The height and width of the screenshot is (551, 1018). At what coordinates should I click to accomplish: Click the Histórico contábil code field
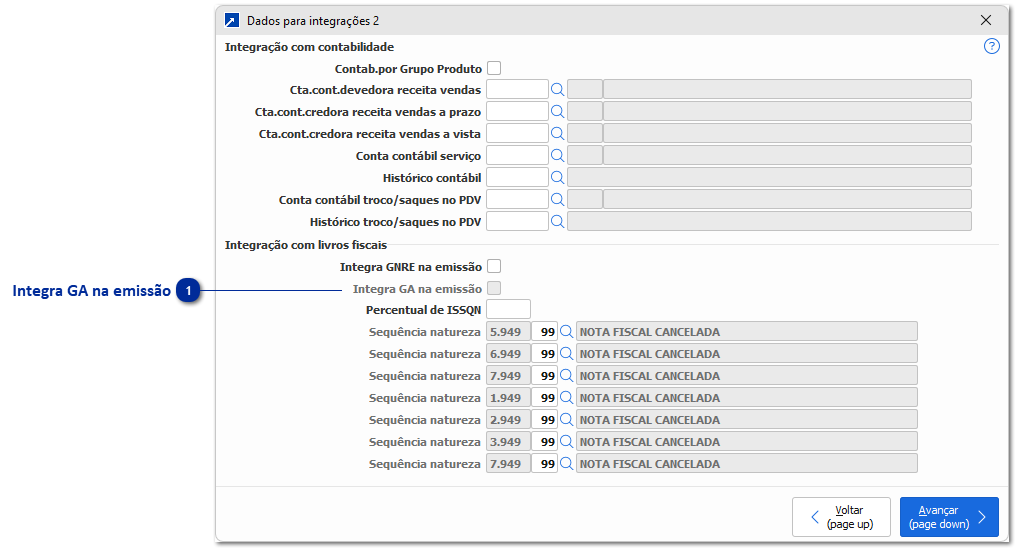[517, 178]
